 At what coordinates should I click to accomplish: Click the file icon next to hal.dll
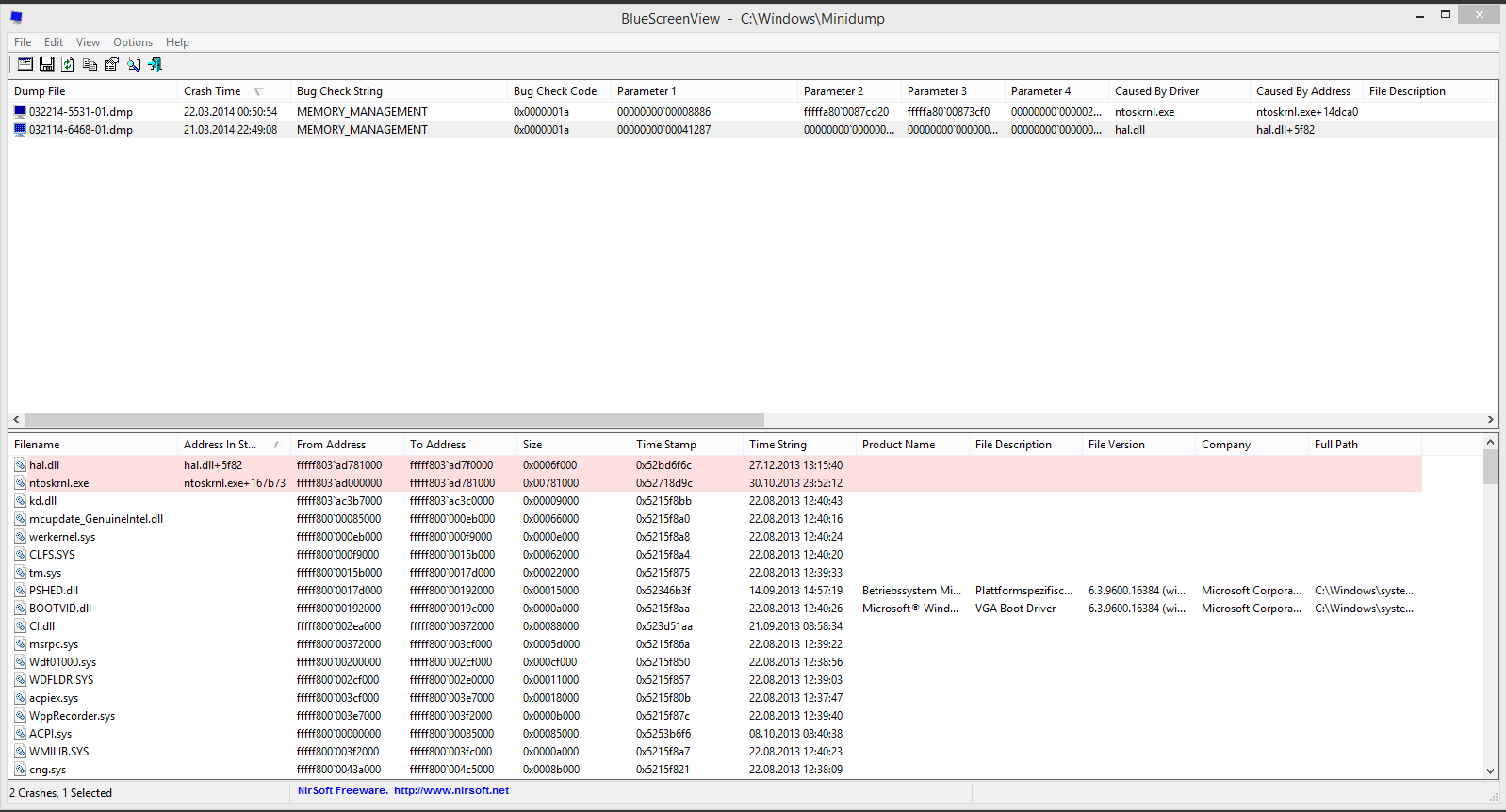tap(20, 465)
